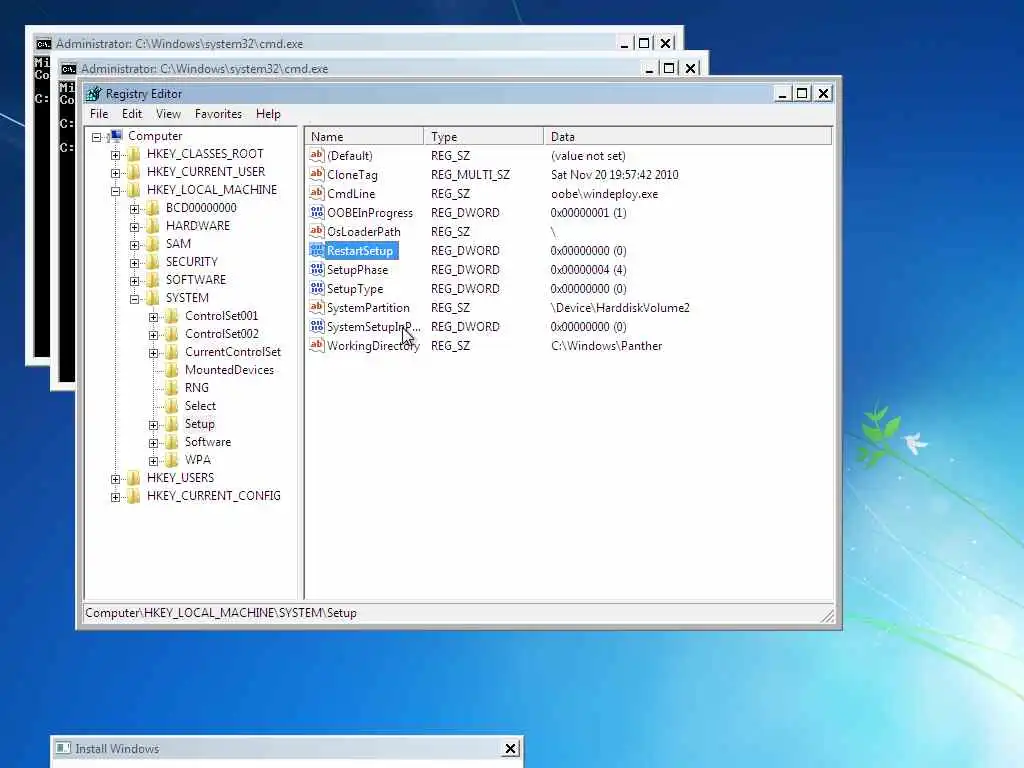The image size is (1024, 768).
Task: Close the Install Windows dialog
Action: coord(511,748)
